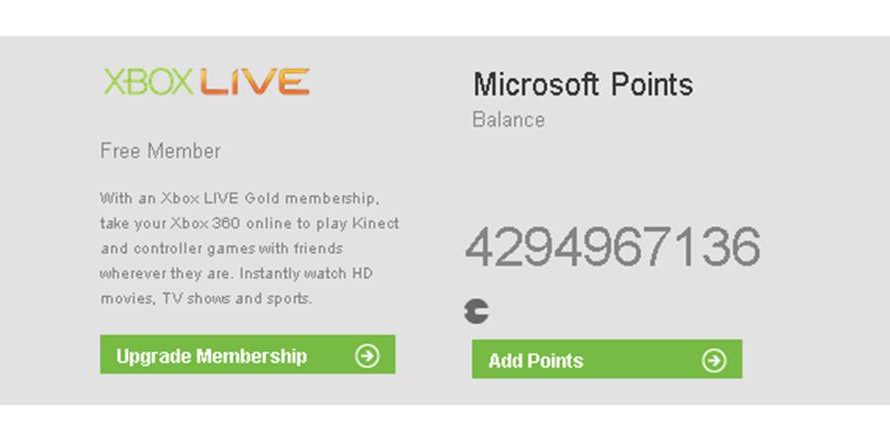Click the arrow icon on Upgrade Membership
The height and width of the screenshot is (438, 890).
[367, 356]
